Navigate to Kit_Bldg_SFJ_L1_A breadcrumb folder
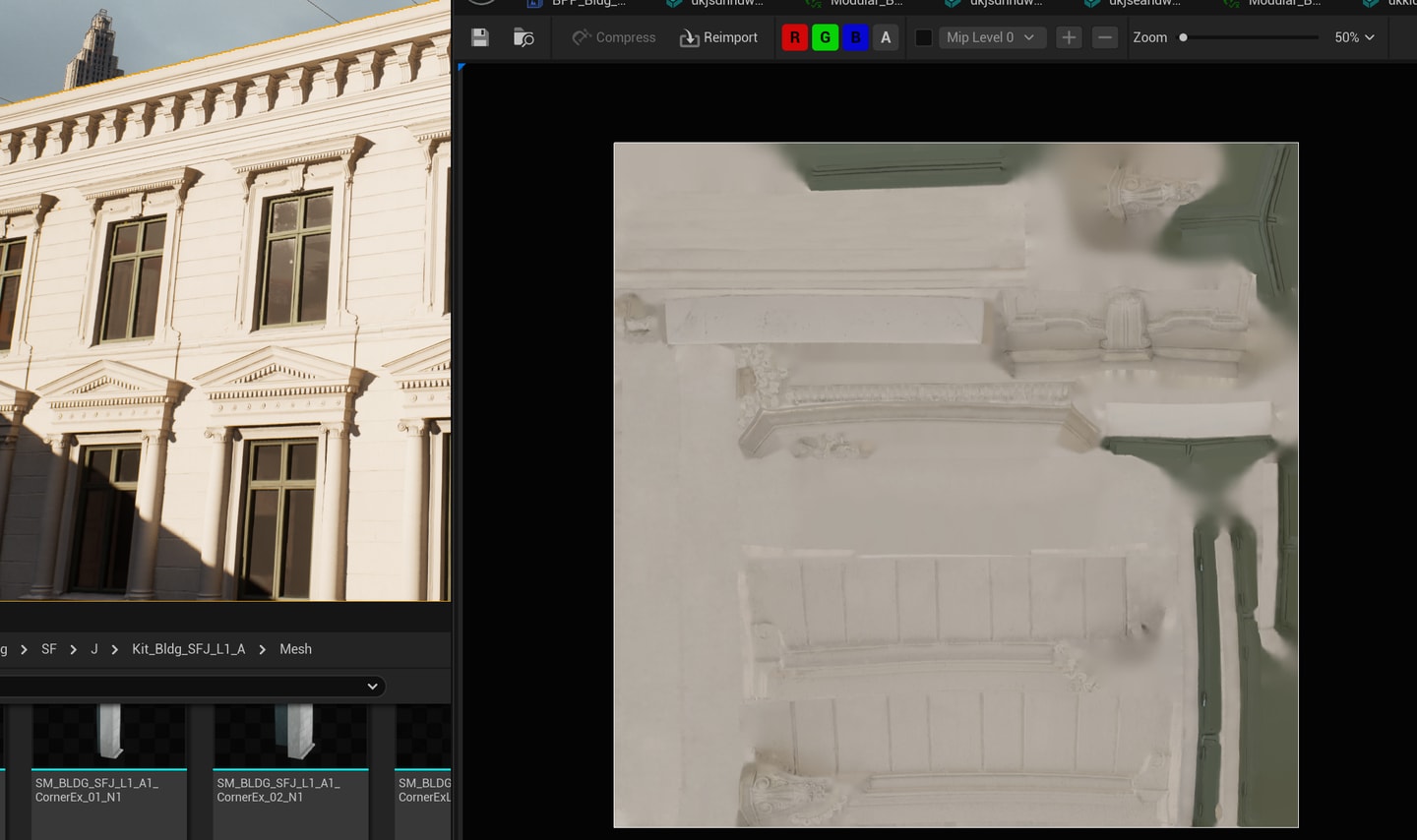Viewport: 1417px width, 840px height. [x=188, y=649]
